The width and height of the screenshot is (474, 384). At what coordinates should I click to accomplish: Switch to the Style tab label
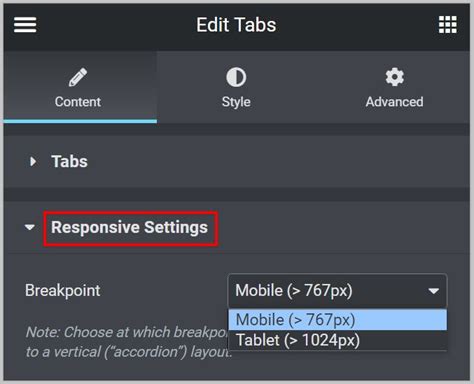tap(236, 102)
